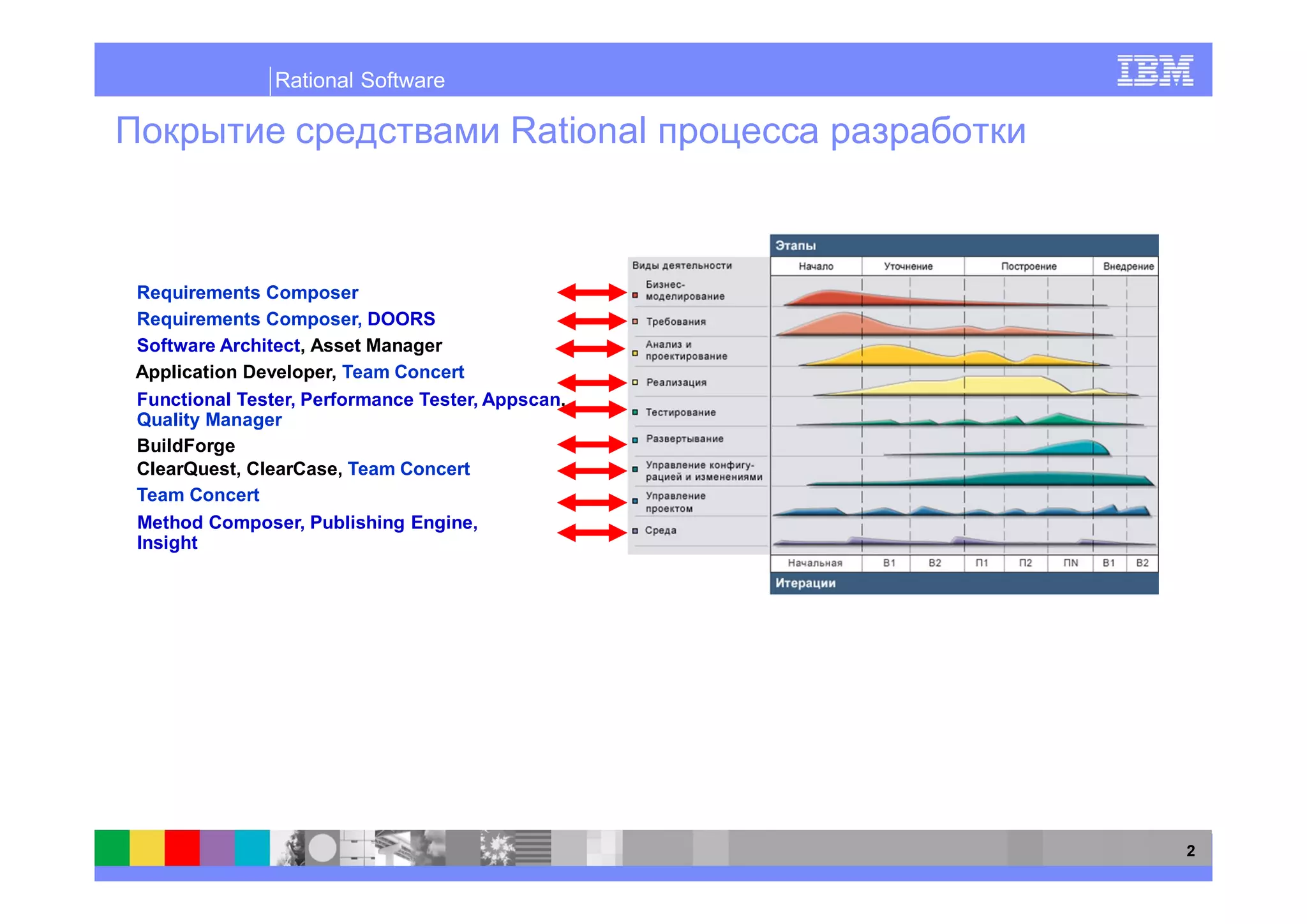Viewport: 1307px width, 924px height.
Task: Click the Requirements Composer, DOORS text
Action: (285, 319)
